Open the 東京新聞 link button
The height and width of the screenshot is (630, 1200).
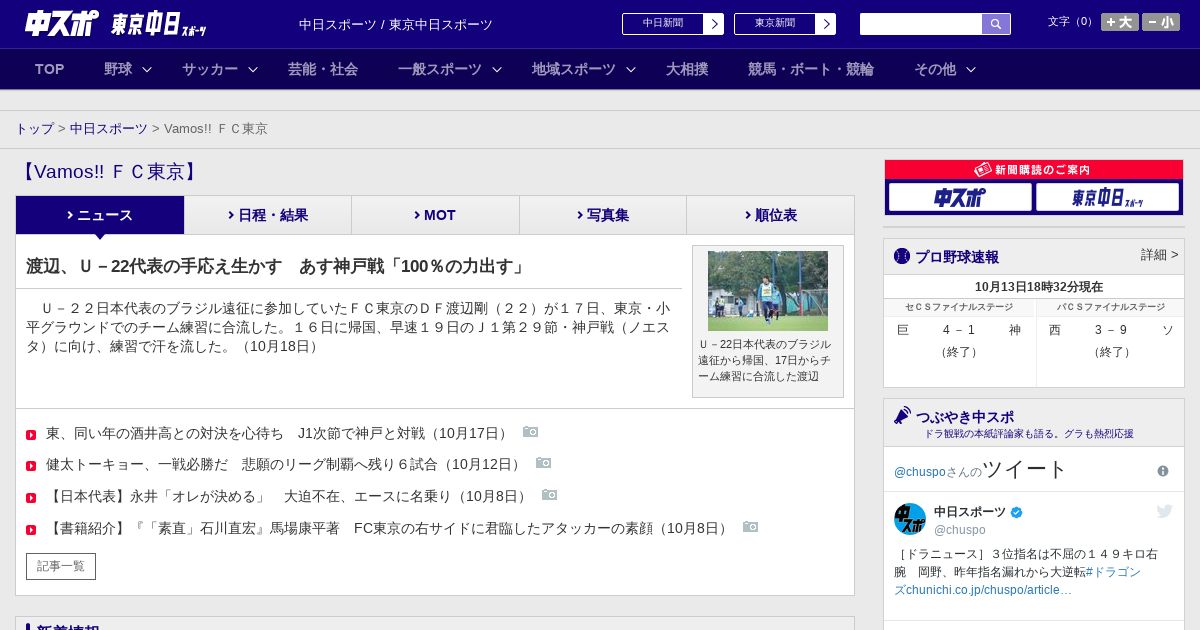(x=785, y=24)
